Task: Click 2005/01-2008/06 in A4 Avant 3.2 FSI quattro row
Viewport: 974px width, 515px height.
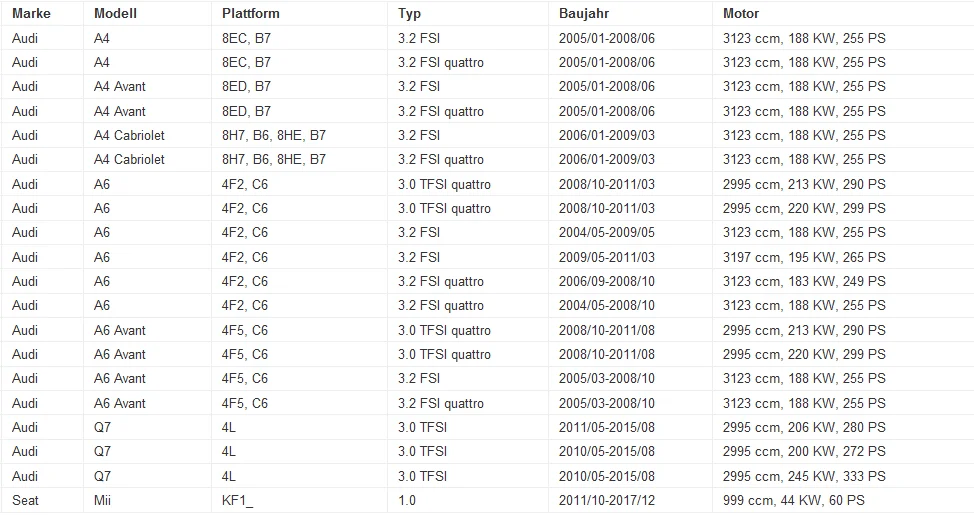Action: tap(606, 111)
